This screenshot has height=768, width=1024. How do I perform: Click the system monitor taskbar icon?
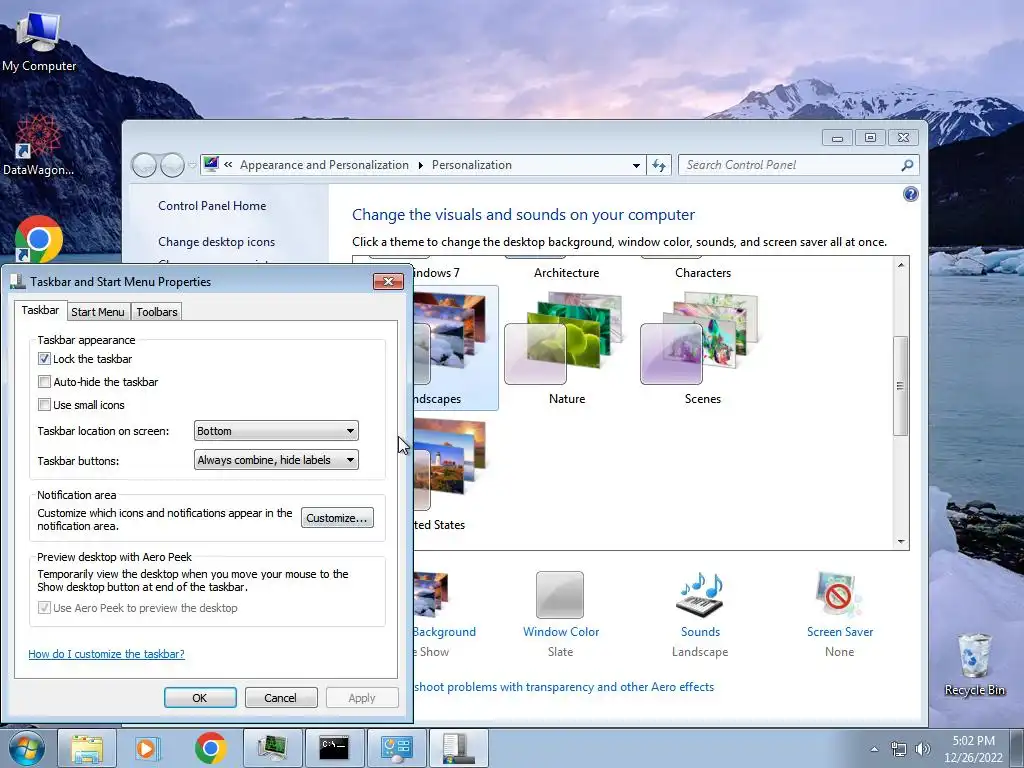[272, 748]
